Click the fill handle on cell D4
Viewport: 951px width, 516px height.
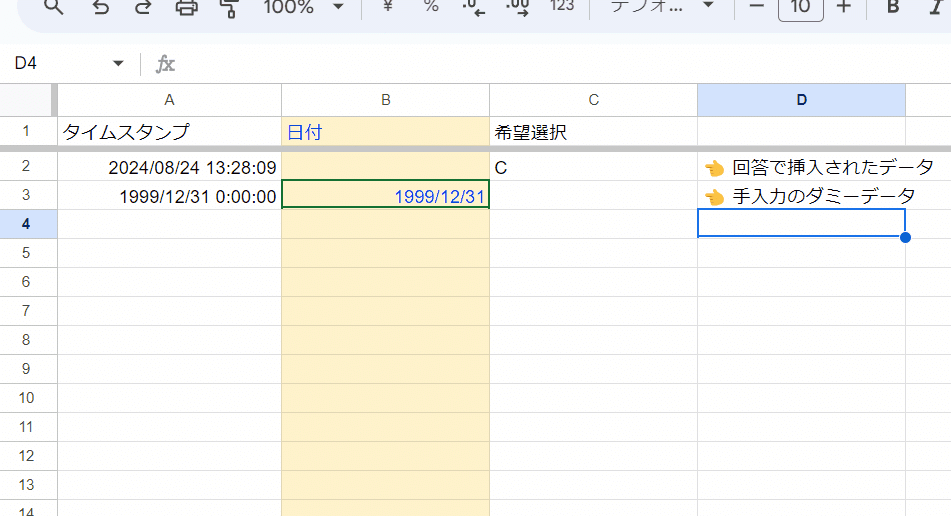pyautogui.click(x=906, y=238)
